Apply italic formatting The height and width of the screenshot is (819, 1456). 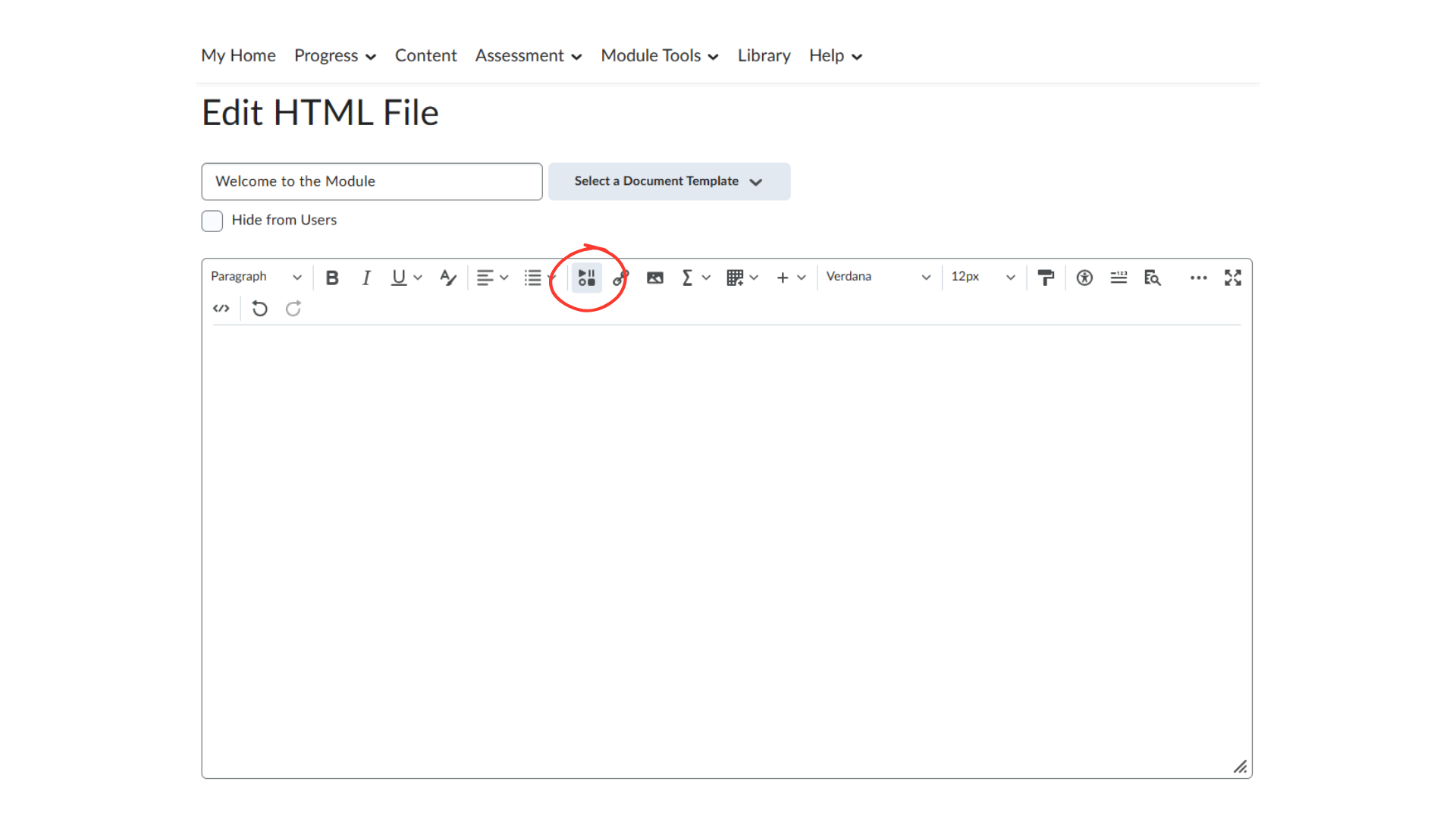pyautogui.click(x=366, y=278)
